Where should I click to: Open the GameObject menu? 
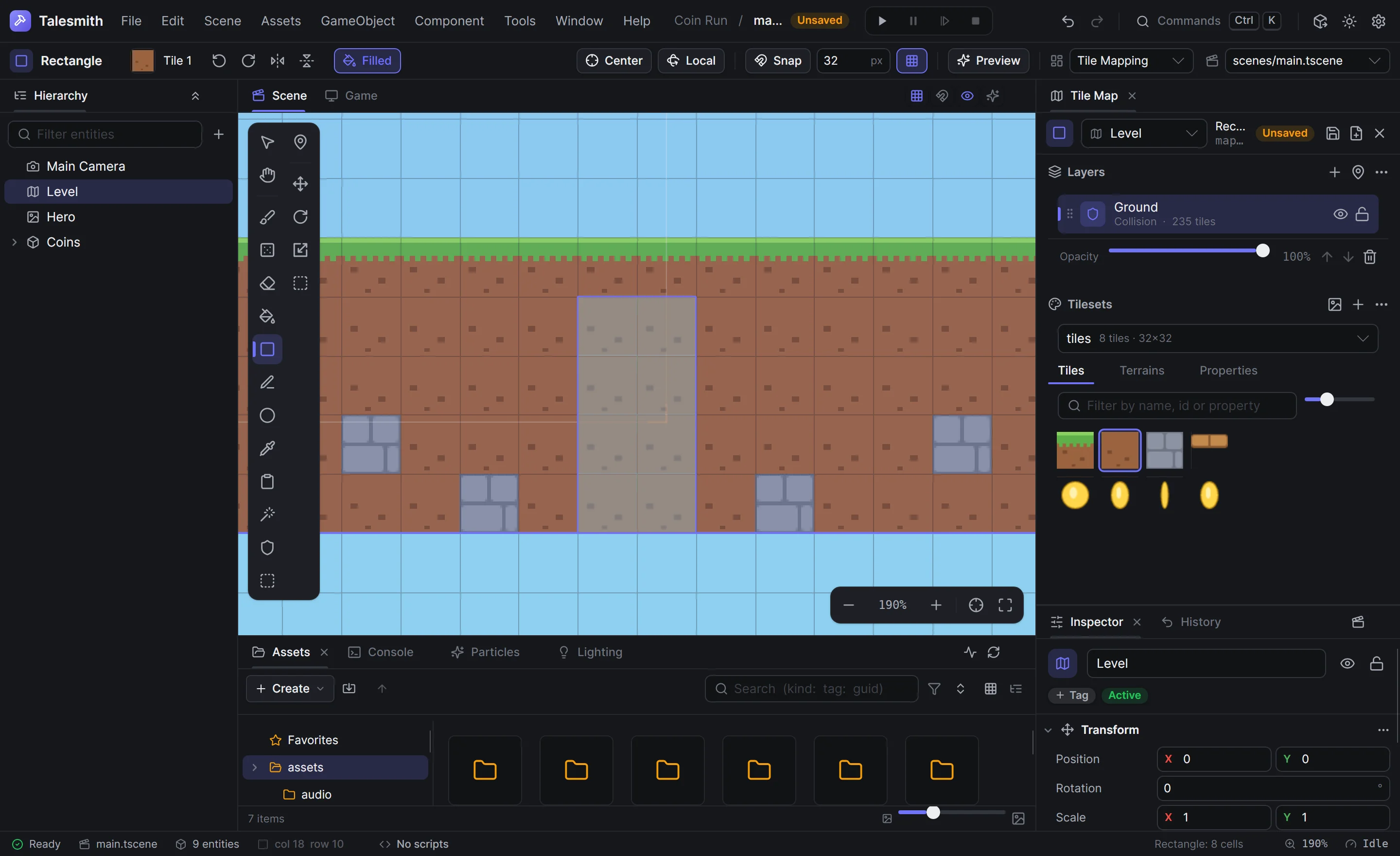[357, 21]
